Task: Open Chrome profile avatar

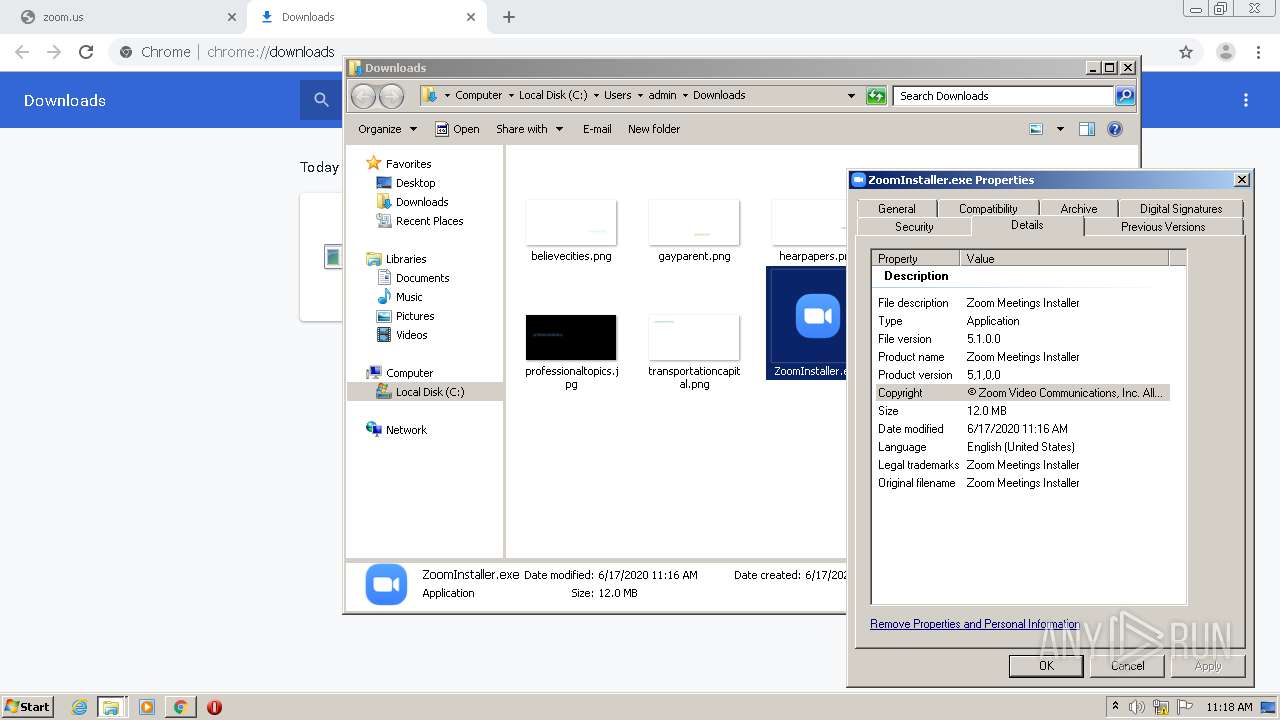Action: point(1226,52)
